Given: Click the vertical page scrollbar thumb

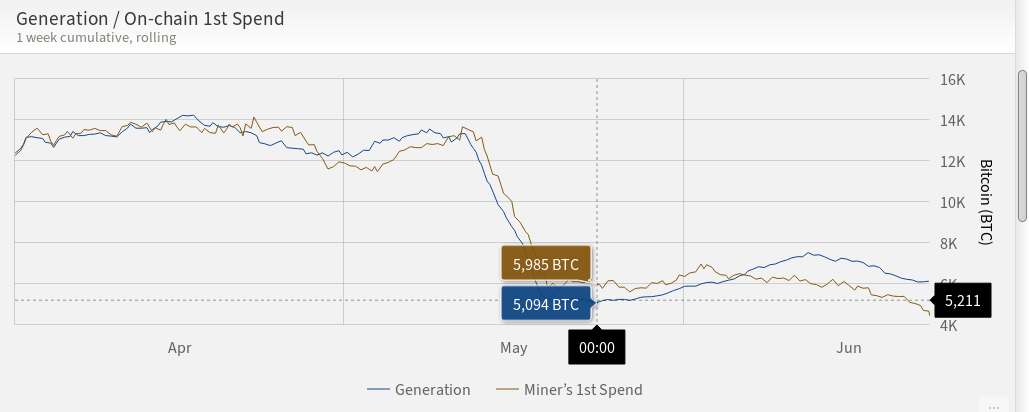Looking at the screenshot, I should tap(1022, 146).
